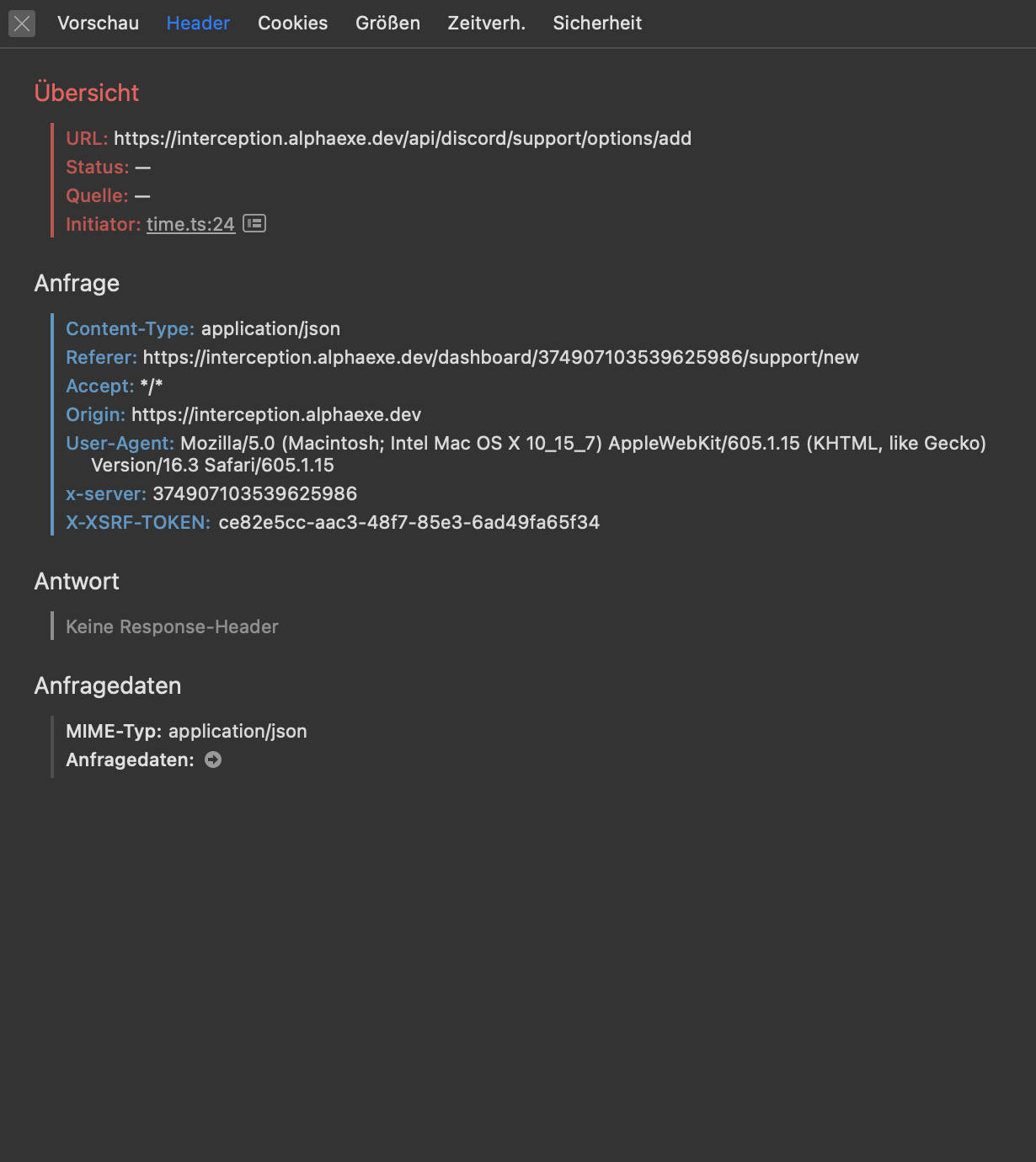The height and width of the screenshot is (1162, 1036).
Task: Click the Origin header value
Action: click(x=276, y=414)
